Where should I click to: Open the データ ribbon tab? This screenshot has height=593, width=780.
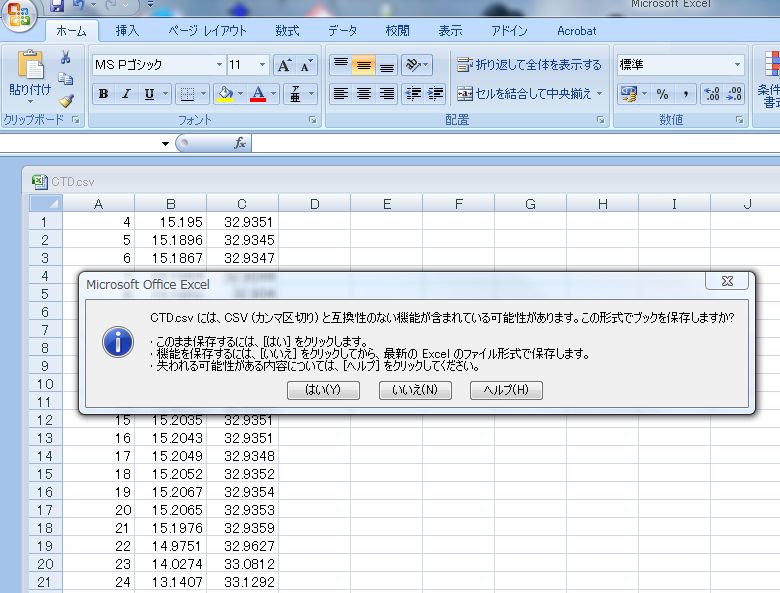[x=342, y=31]
